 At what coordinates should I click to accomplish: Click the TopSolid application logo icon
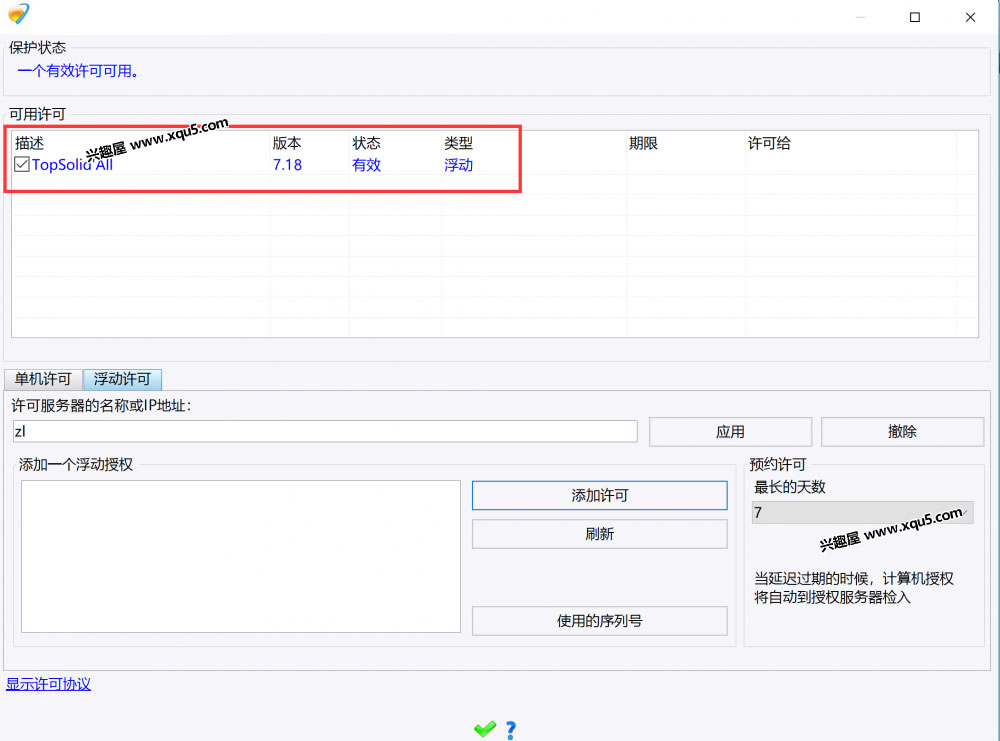pos(18,13)
